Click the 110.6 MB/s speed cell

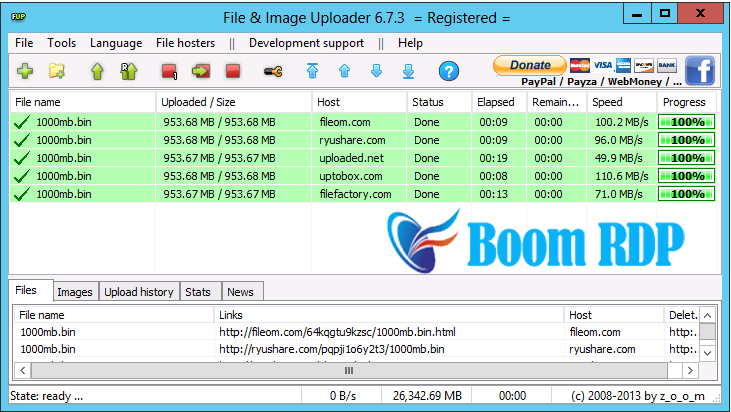(x=621, y=176)
